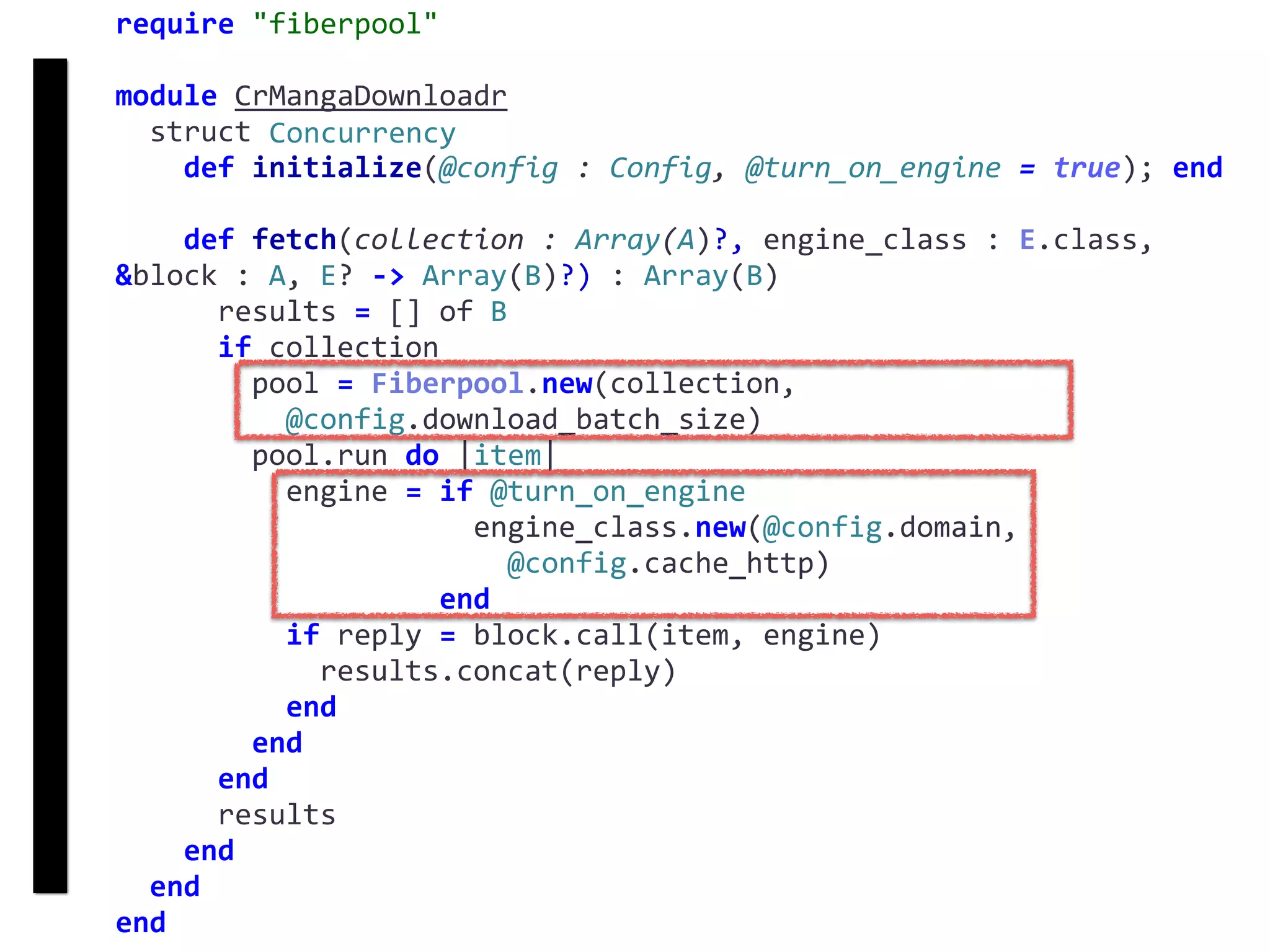Image resolution: width=1270 pixels, height=952 pixels.
Task: Click E.class type annotation
Action: tap(1077, 240)
